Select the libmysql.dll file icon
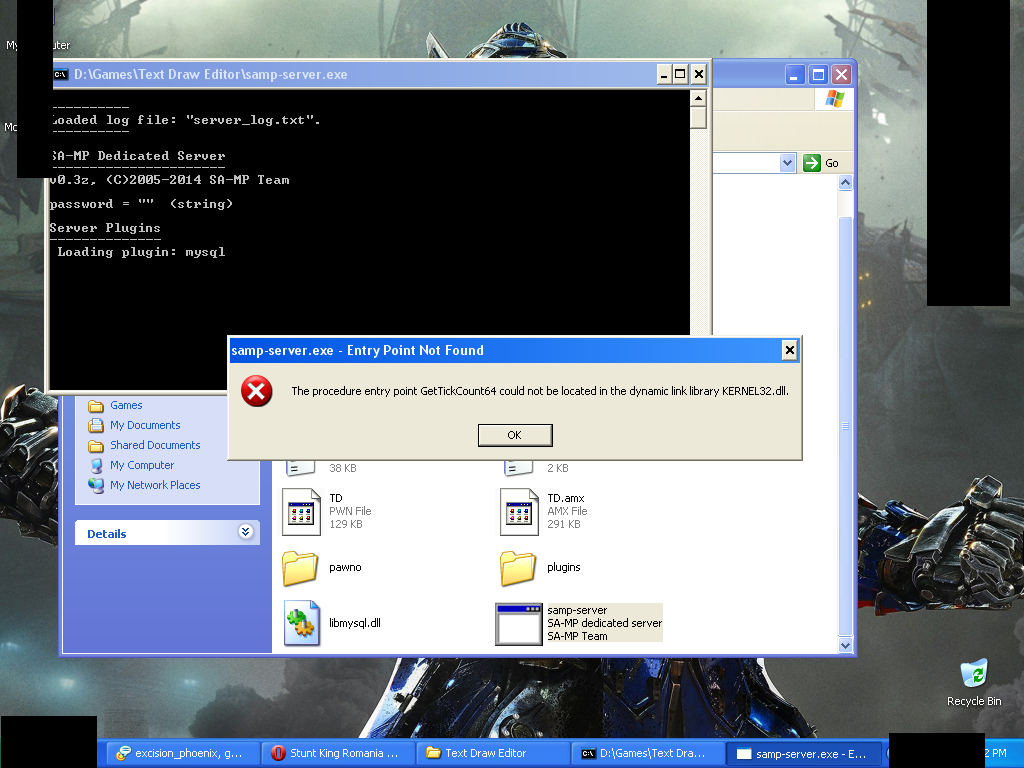The image size is (1024, 768). click(302, 623)
